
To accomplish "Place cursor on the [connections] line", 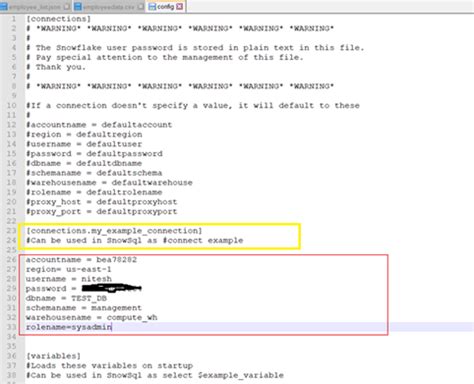I will click(58, 19).
